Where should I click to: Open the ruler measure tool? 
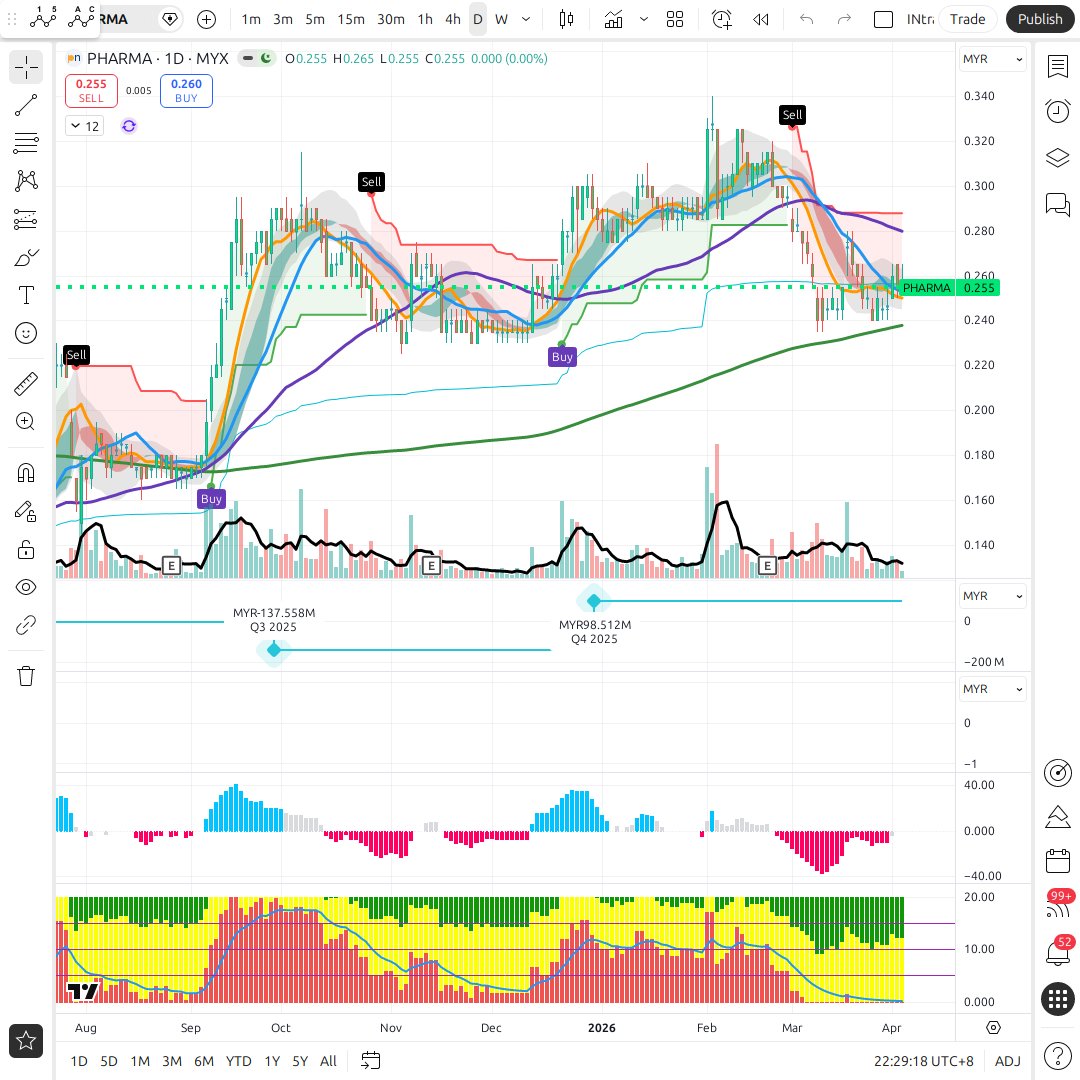26,383
